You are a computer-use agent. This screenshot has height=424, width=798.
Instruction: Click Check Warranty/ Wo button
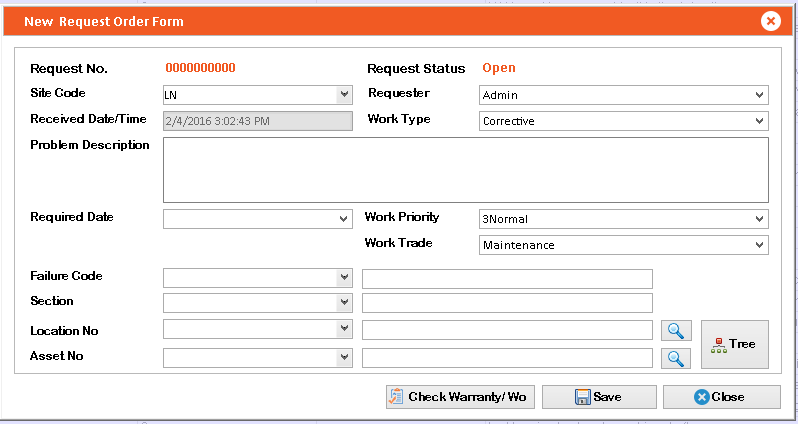[460, 397]
